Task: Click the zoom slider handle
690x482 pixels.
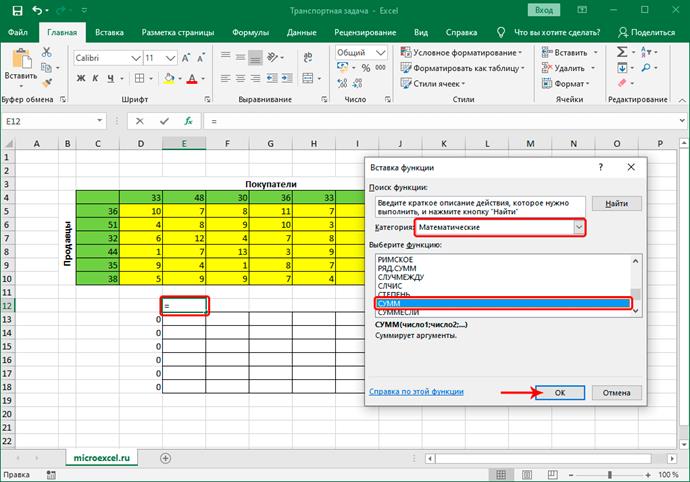Action: (x=609, y=475)
